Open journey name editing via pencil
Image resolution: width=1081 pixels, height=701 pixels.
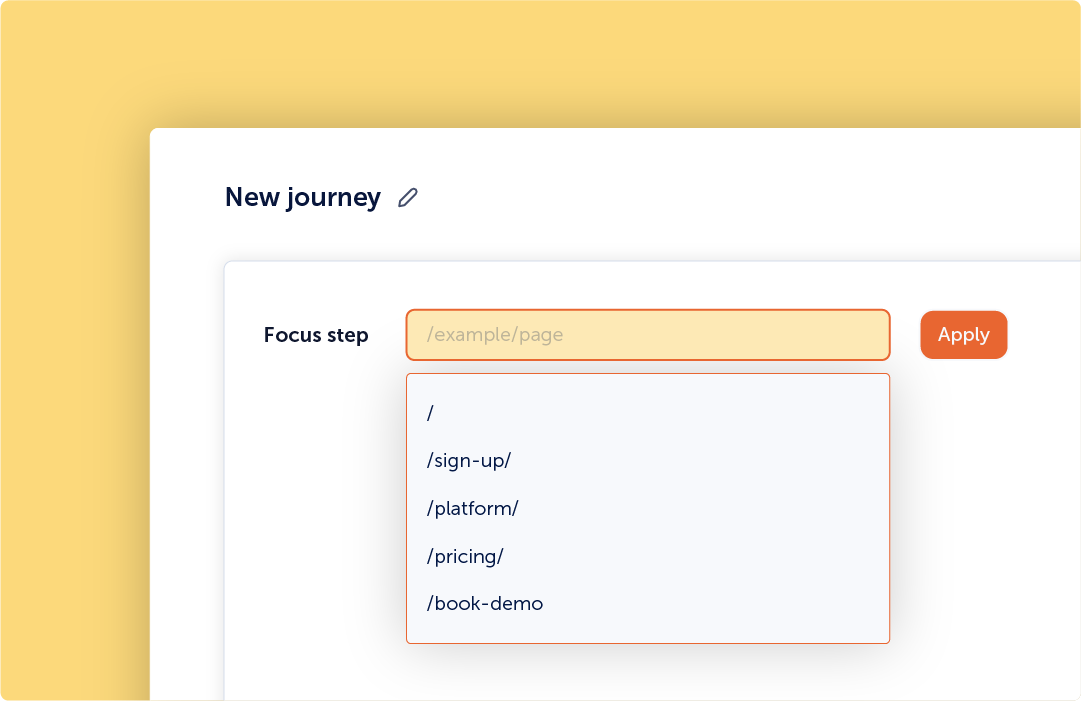[408, 198]
